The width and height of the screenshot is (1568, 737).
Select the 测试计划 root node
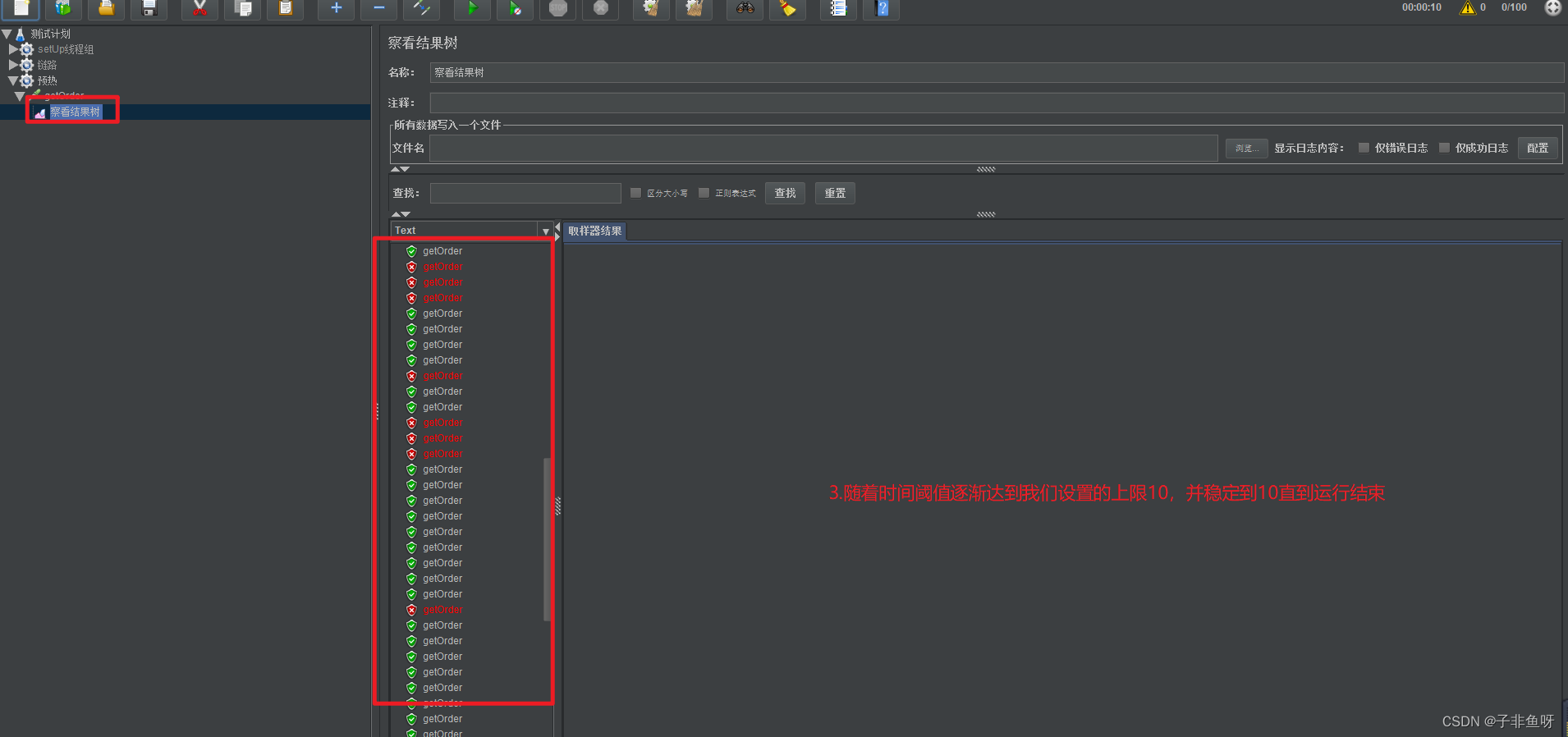click(x=51, y=34)
